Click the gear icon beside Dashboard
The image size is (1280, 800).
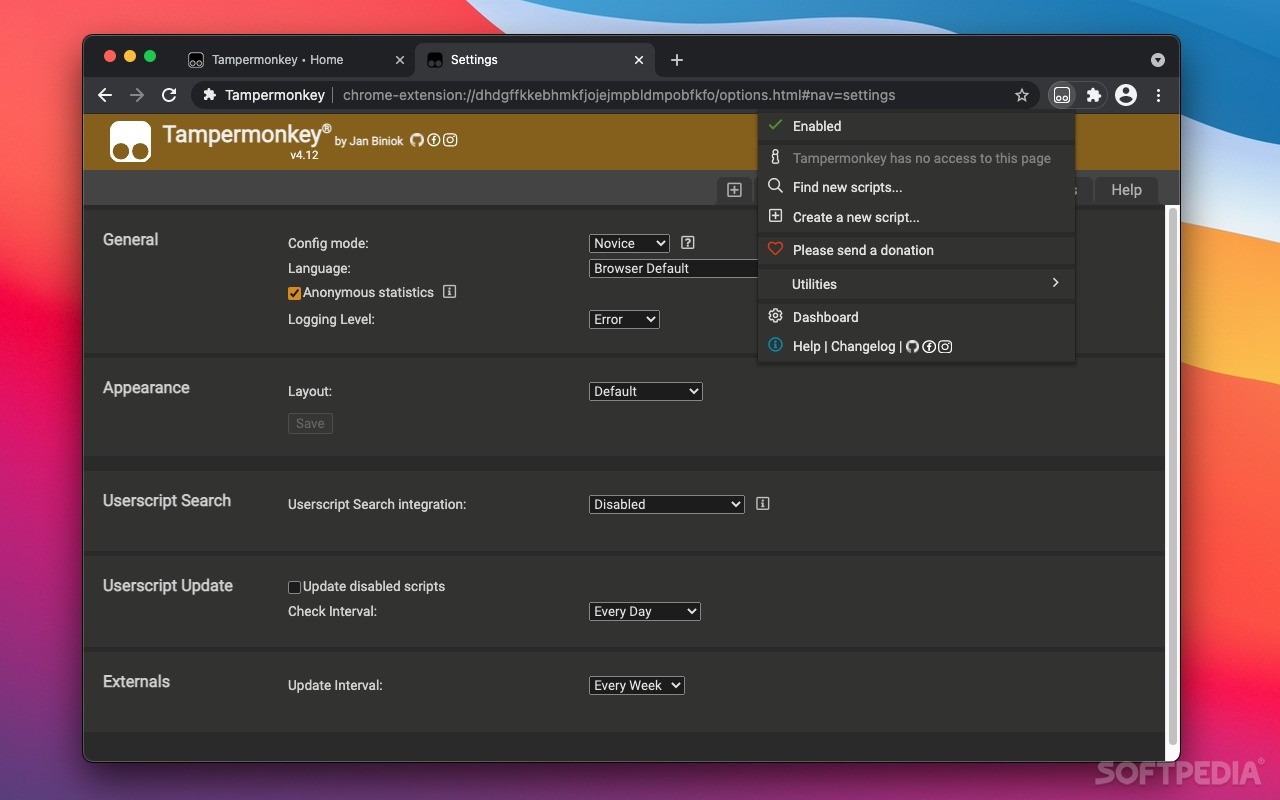(x=775, y=316)
